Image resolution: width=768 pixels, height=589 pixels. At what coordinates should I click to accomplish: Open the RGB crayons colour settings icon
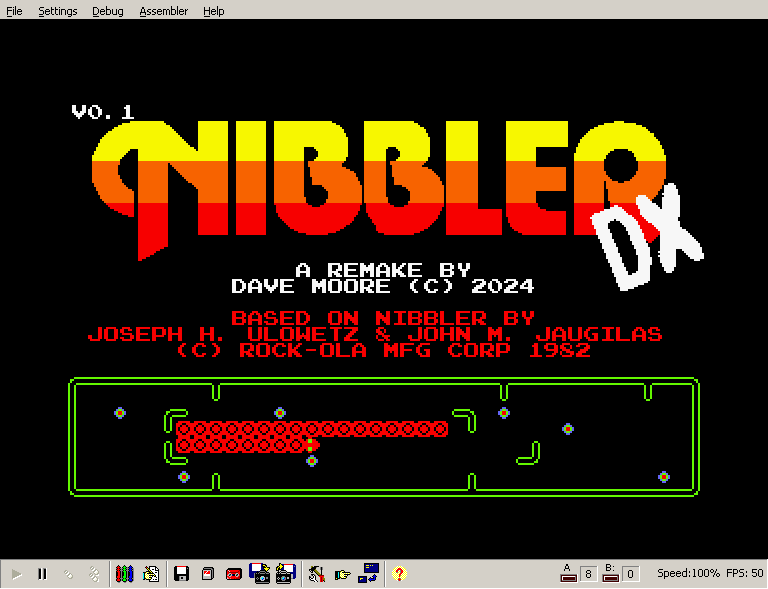(x=124, y=574)
